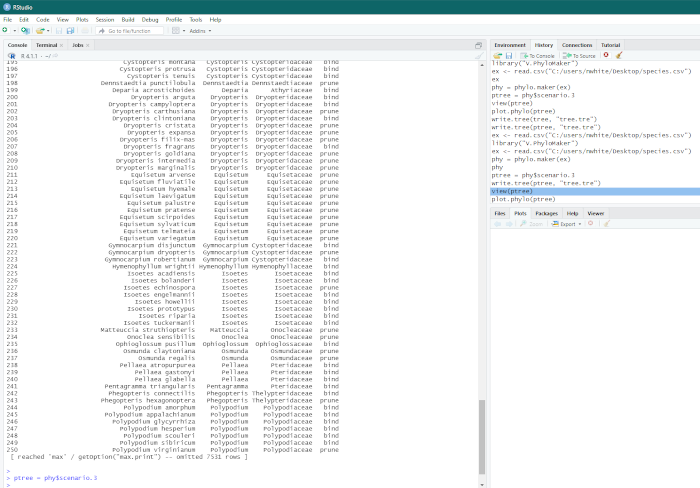Select history entry view(ptree) highlighted
Screen dimensions: 700x488
tap(595, 191)
